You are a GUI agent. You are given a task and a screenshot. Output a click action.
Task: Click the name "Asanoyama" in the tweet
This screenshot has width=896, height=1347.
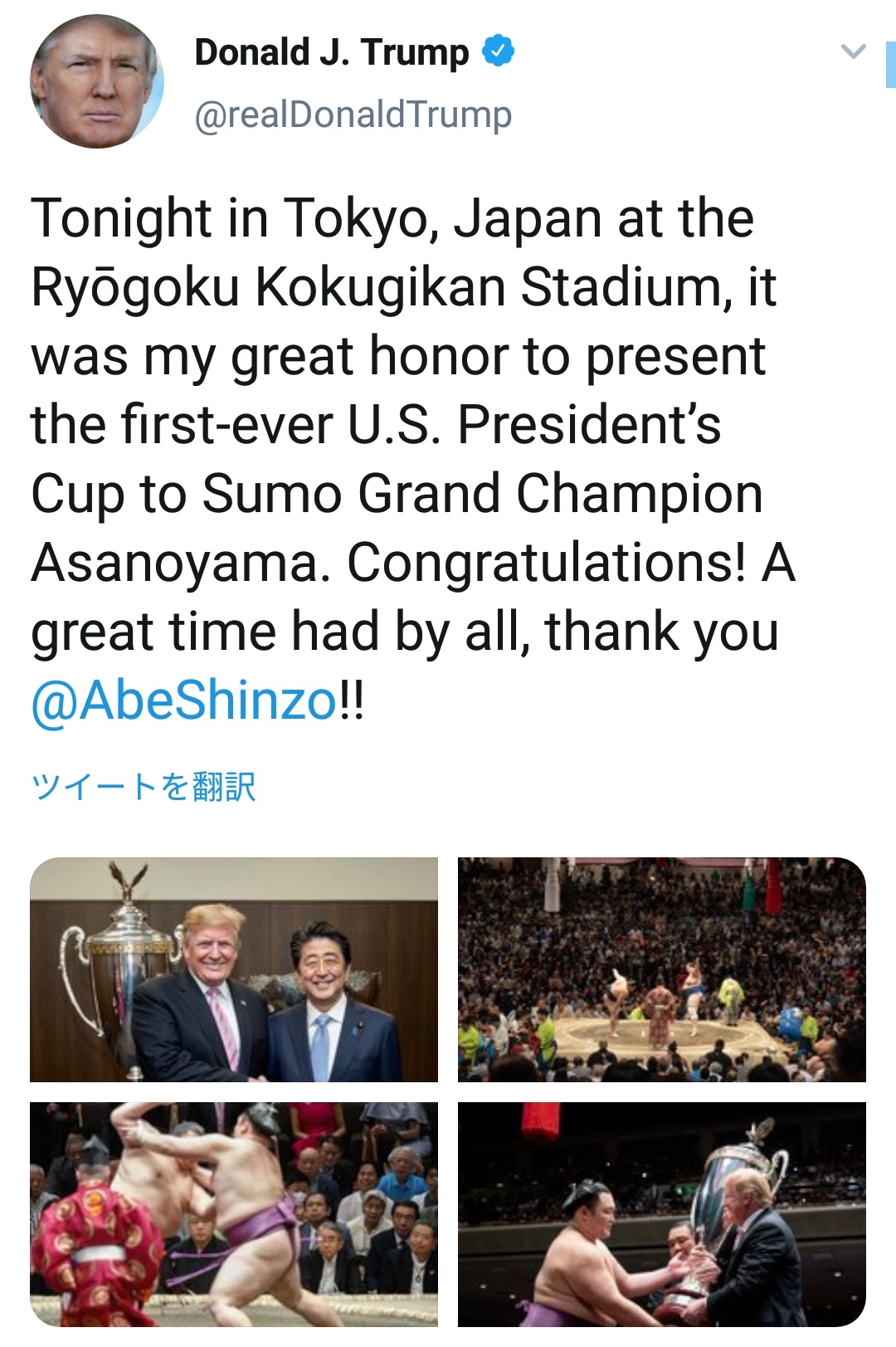pyautogui.click(x=174, y=563)
